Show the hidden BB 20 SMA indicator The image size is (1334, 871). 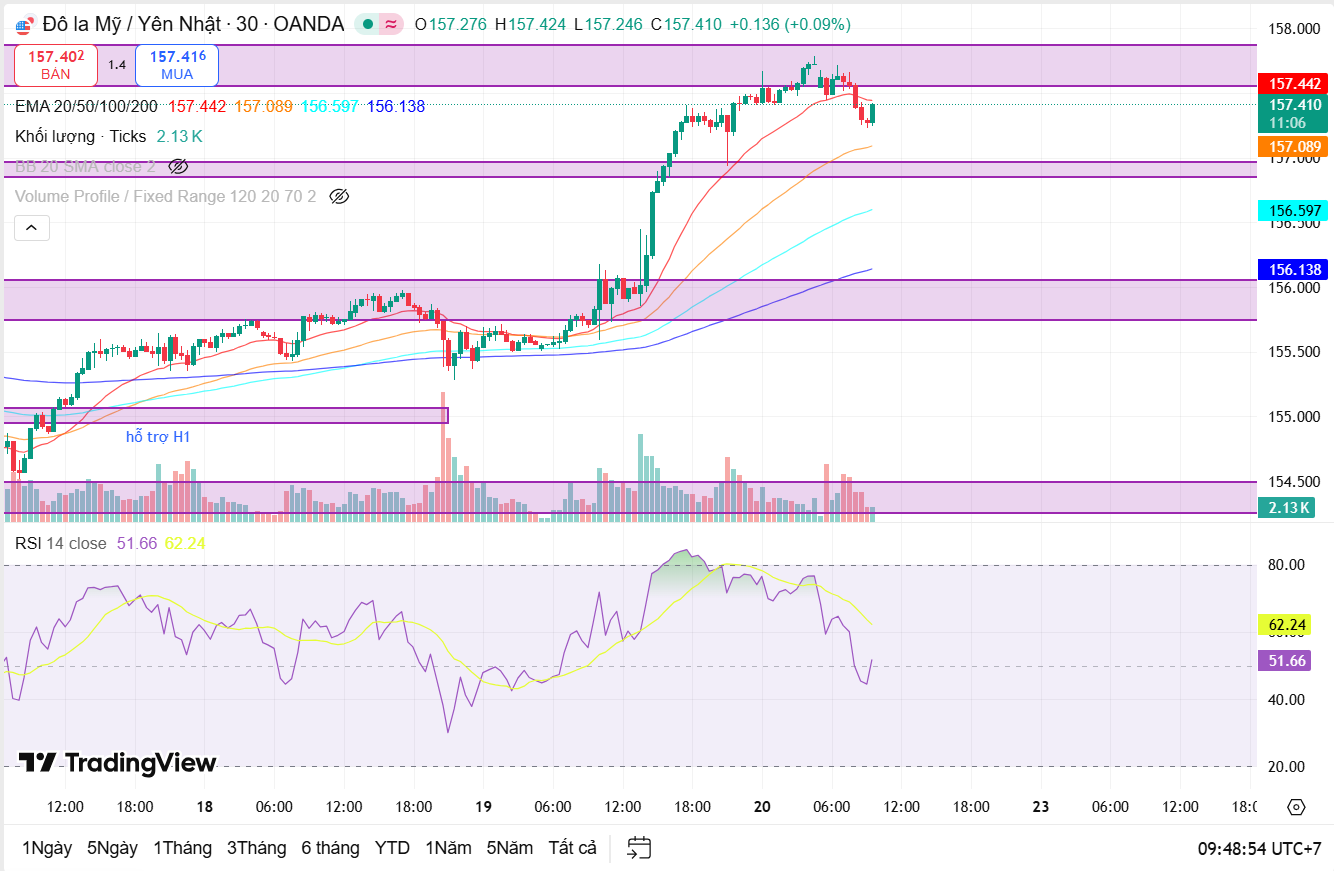click(x=179, y=167)
